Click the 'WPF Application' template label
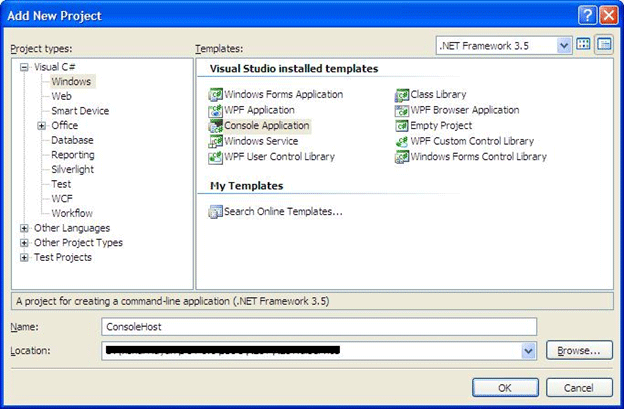 point(259,110)
